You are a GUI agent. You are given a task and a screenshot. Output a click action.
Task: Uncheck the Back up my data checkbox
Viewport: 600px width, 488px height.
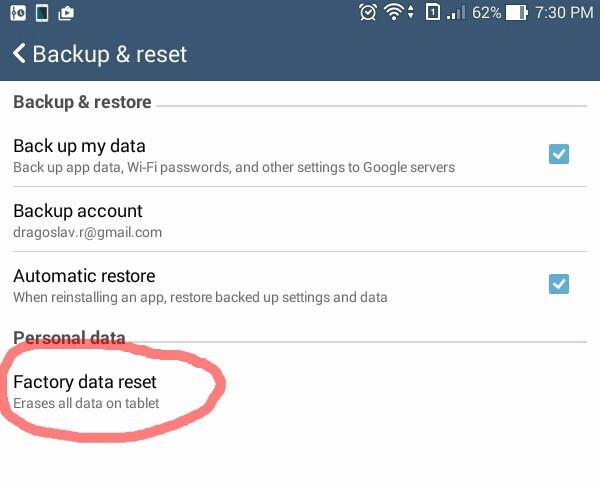tap(559, 154)
